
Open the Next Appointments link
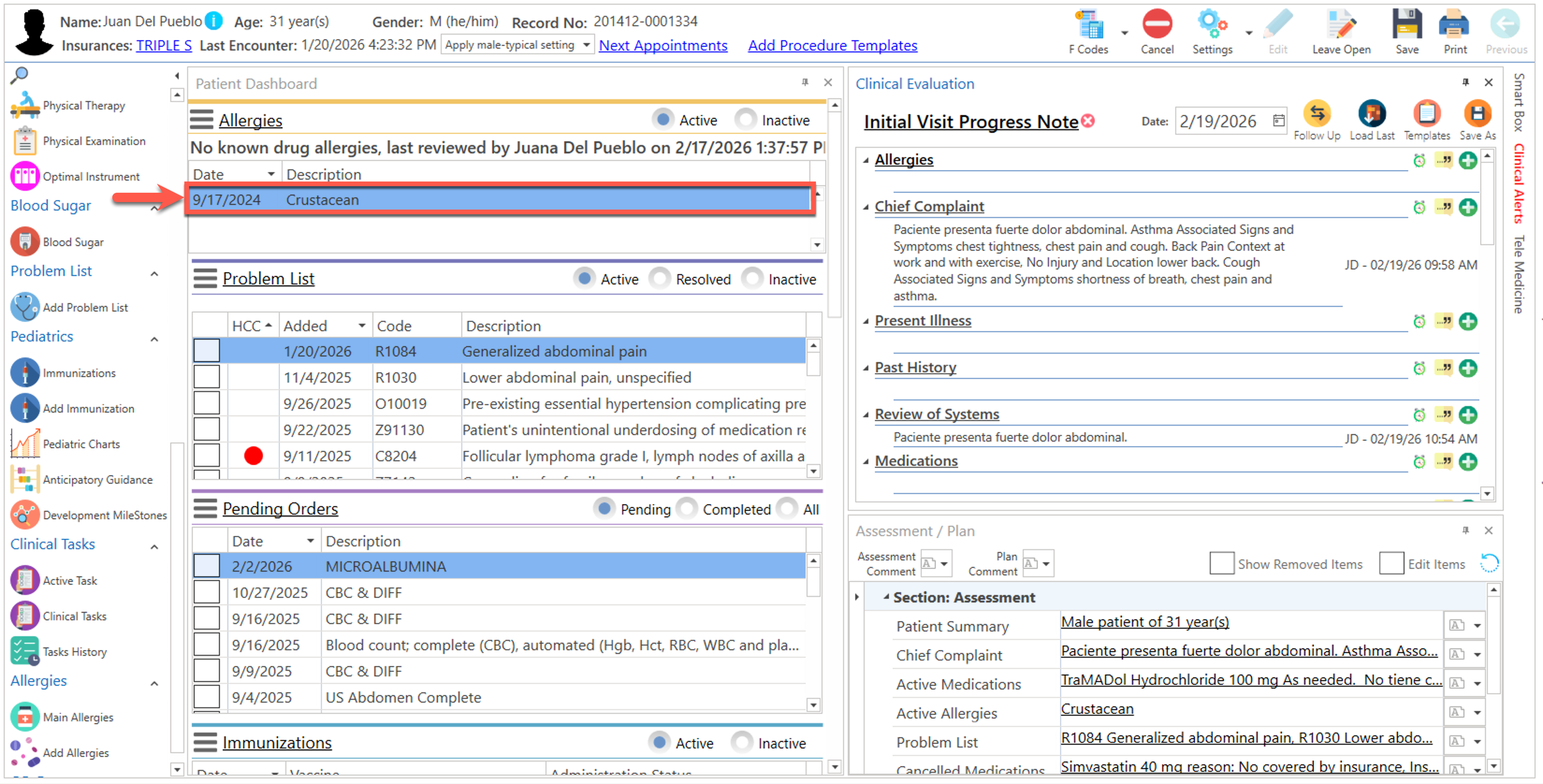point(662,45)
